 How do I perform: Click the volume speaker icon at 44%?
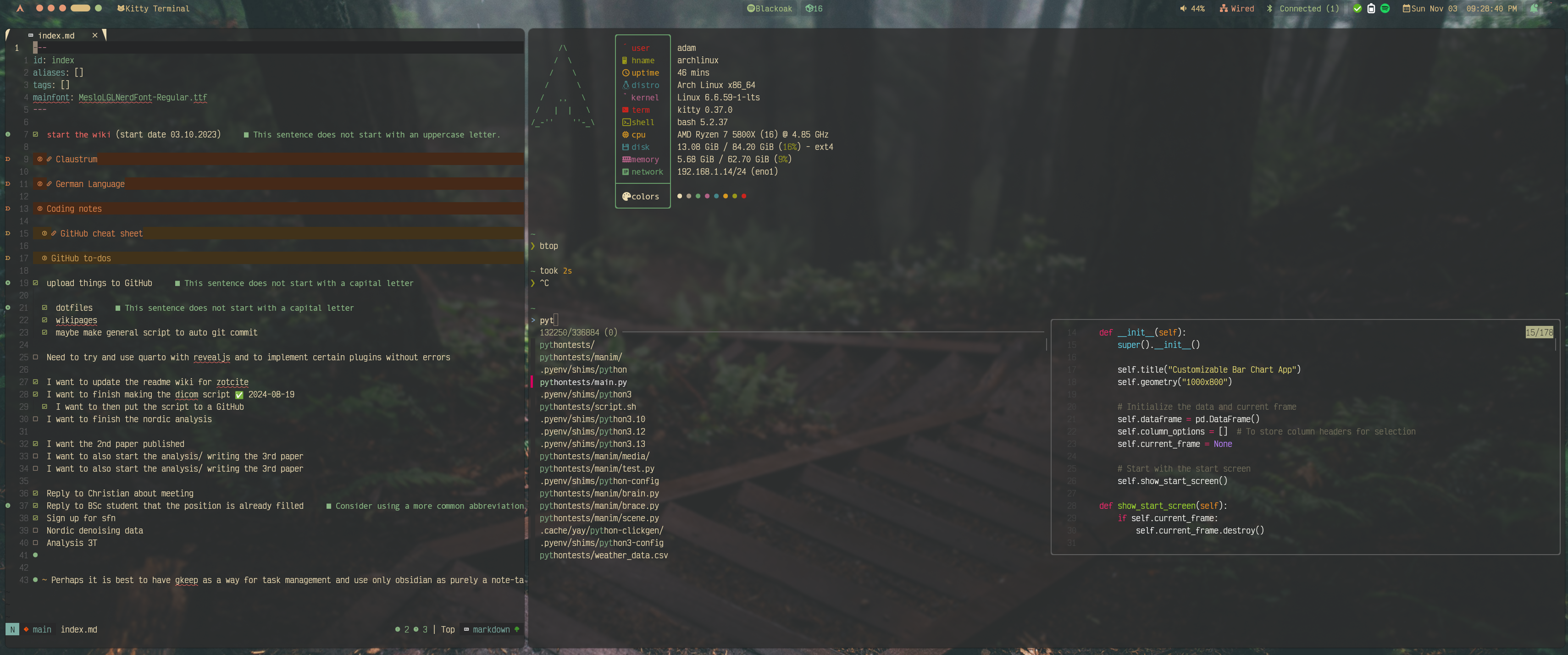point(1183,9)
